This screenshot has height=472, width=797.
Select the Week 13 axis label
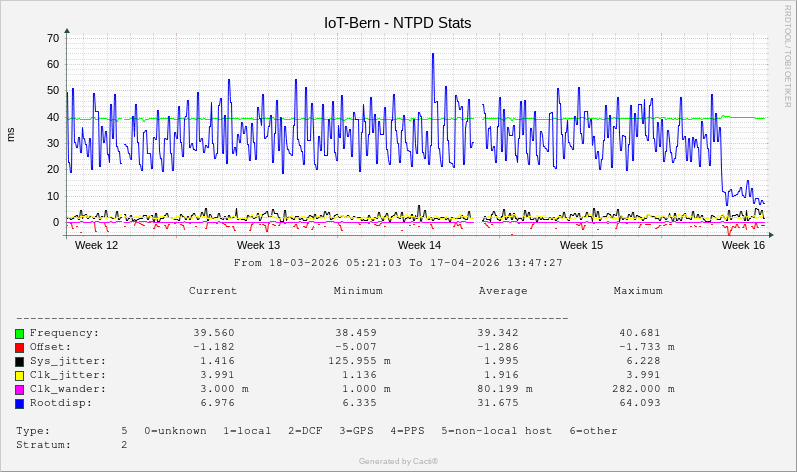[x=258, y=245]
